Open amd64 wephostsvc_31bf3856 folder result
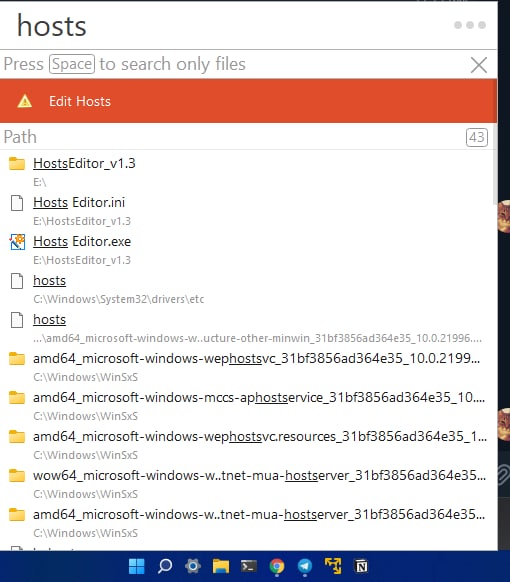This screenshot has height=582, width=510. [x=246, y=366]
